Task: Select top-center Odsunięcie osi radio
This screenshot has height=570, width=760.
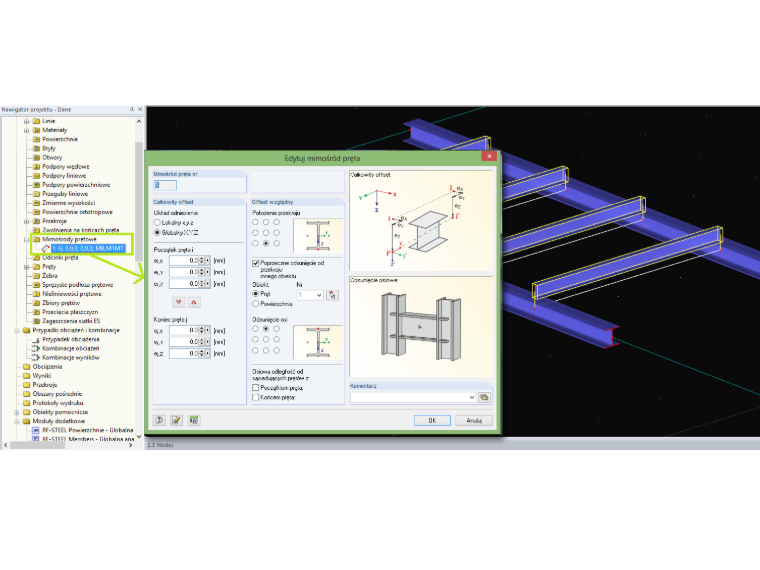Action: pos(266,329)
